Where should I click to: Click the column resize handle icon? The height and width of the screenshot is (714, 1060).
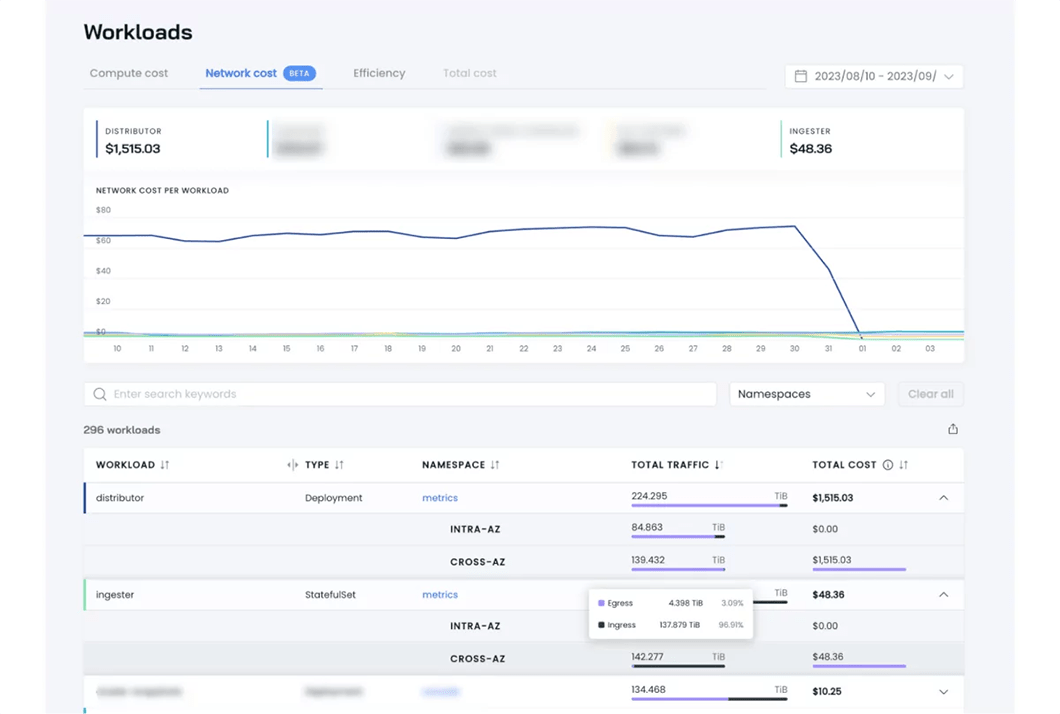click(x=292, y=465)
